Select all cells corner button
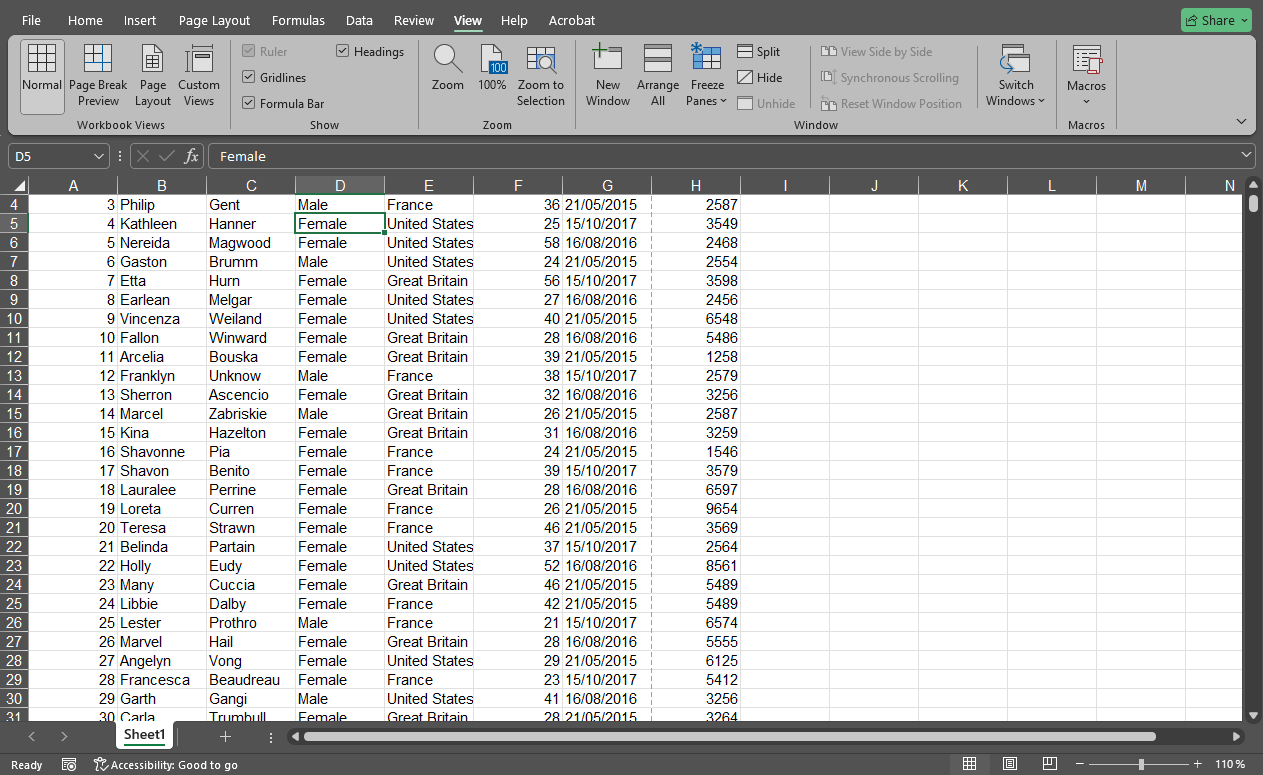 (x=14, y=185)
